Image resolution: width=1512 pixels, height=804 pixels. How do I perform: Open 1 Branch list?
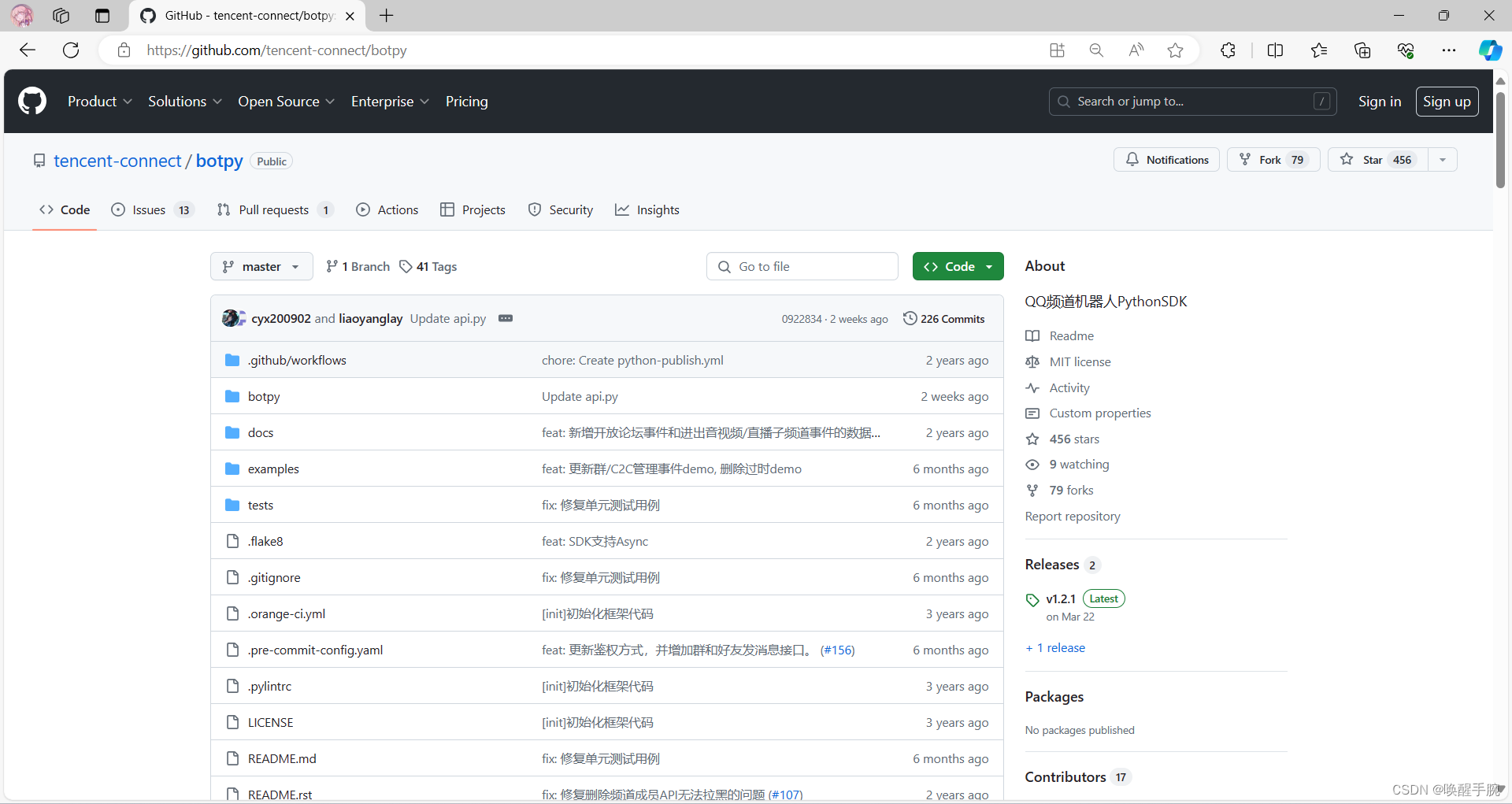coord(358,266)
